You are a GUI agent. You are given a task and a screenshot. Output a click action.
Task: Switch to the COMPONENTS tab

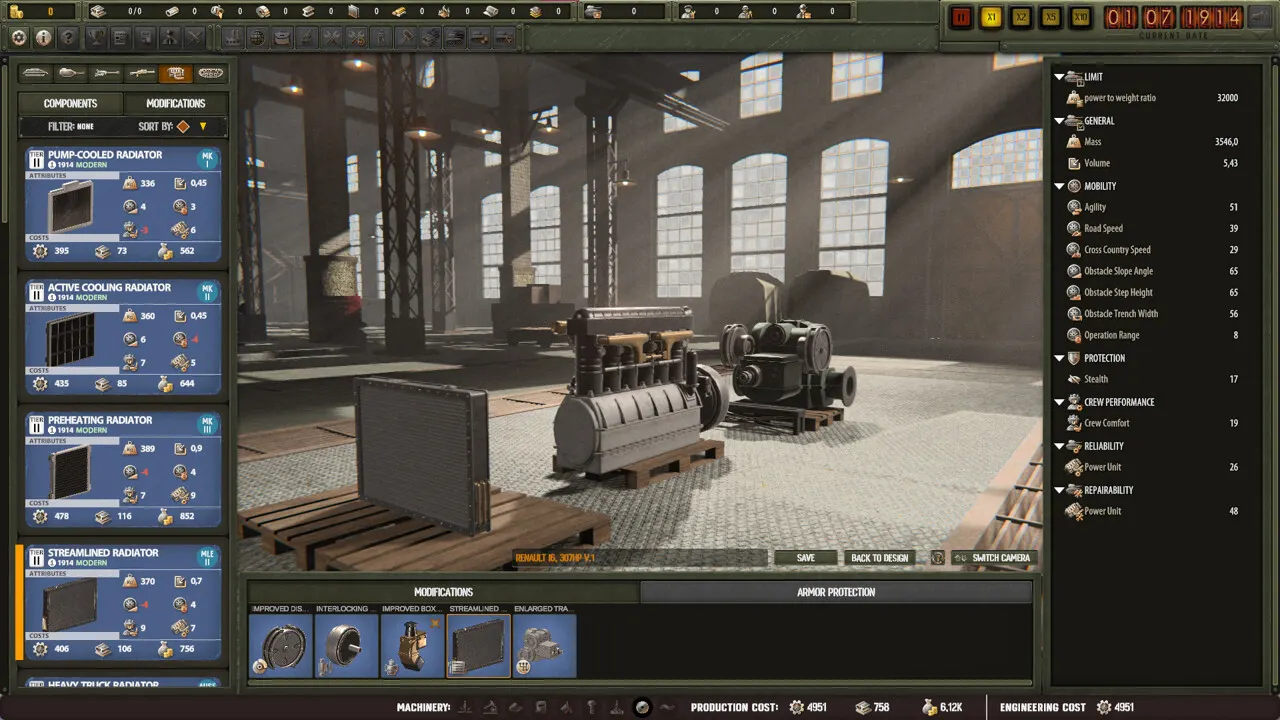pos(70,103)
